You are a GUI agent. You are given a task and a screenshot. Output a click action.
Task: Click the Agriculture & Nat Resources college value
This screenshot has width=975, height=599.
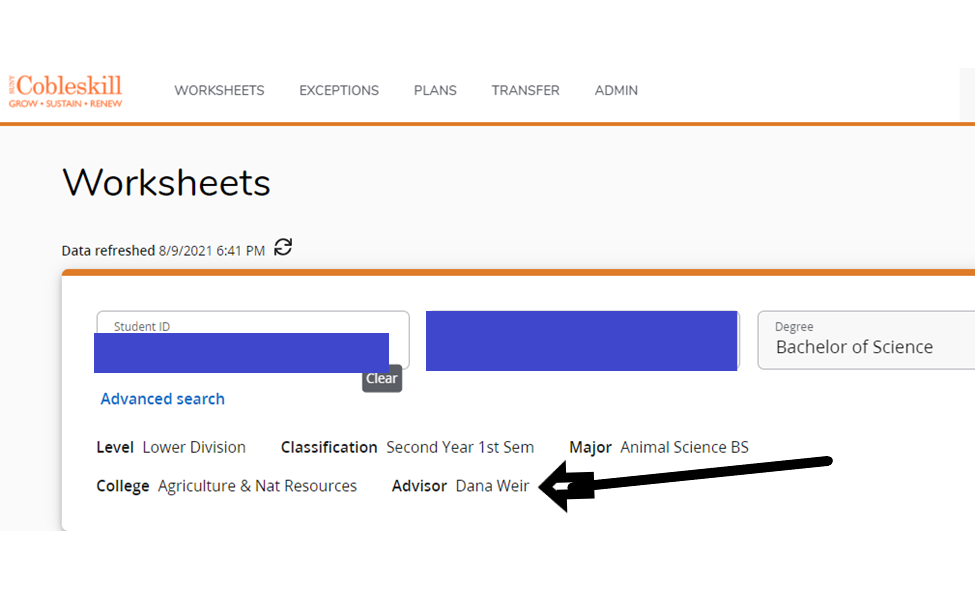(257, 486)
